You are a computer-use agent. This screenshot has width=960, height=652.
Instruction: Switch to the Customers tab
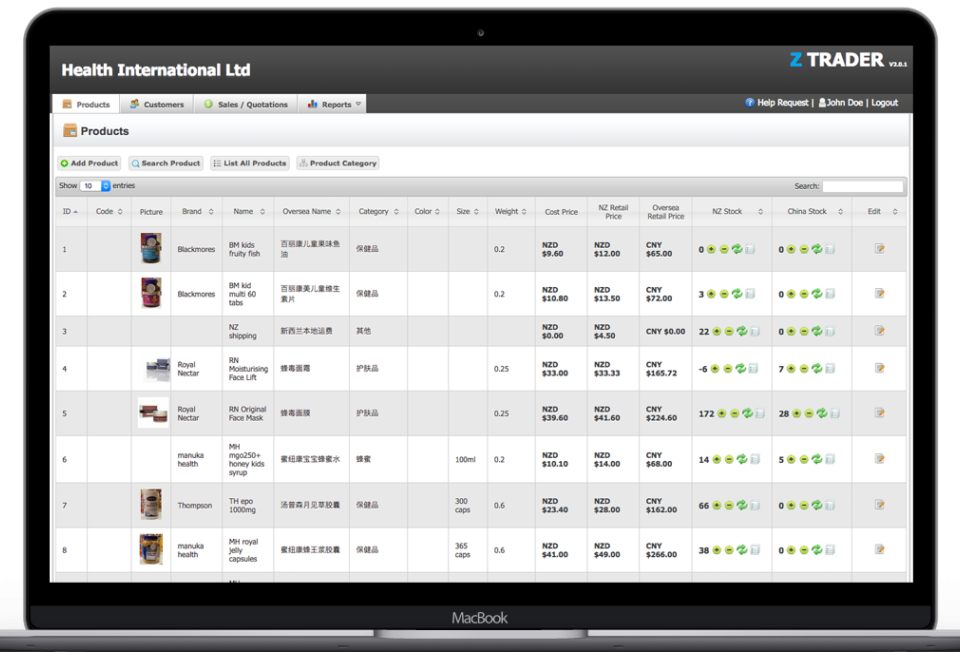[156, 104]
